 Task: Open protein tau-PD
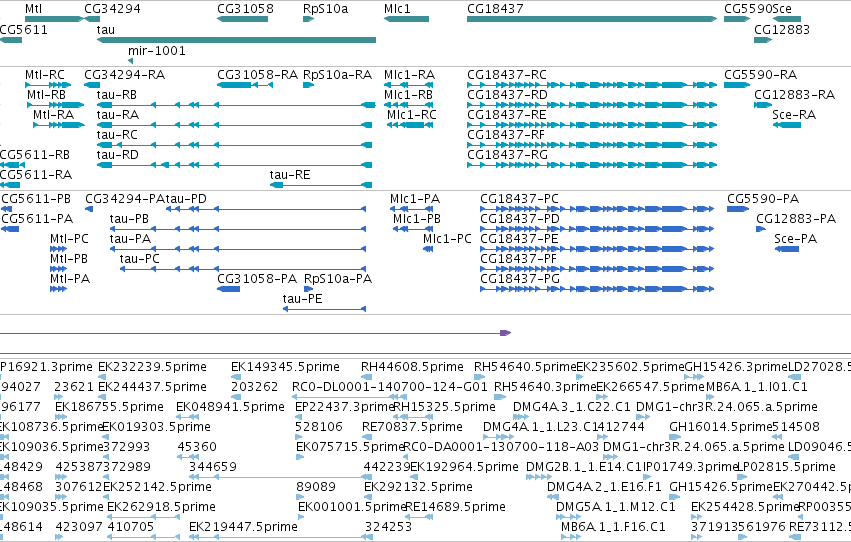[266, 209]
